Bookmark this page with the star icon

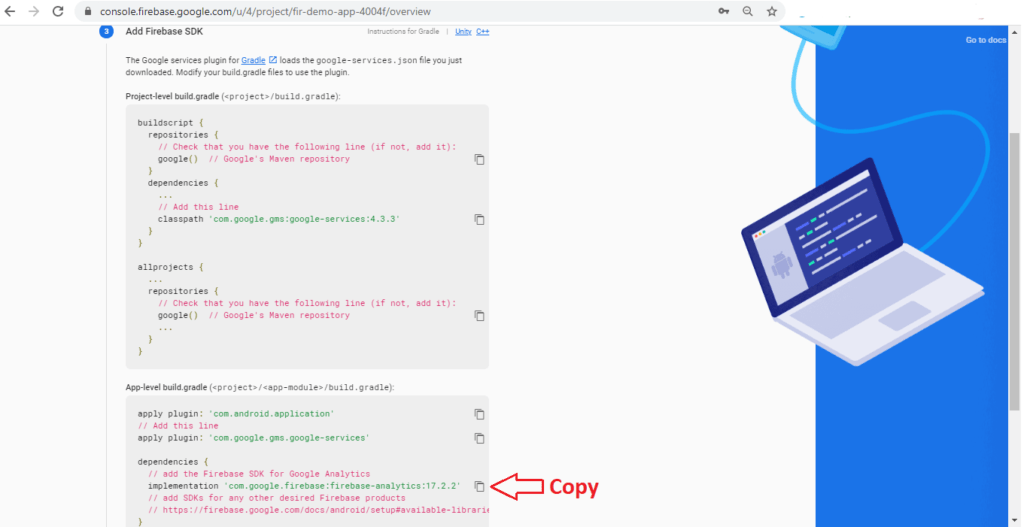coord(772,11)
